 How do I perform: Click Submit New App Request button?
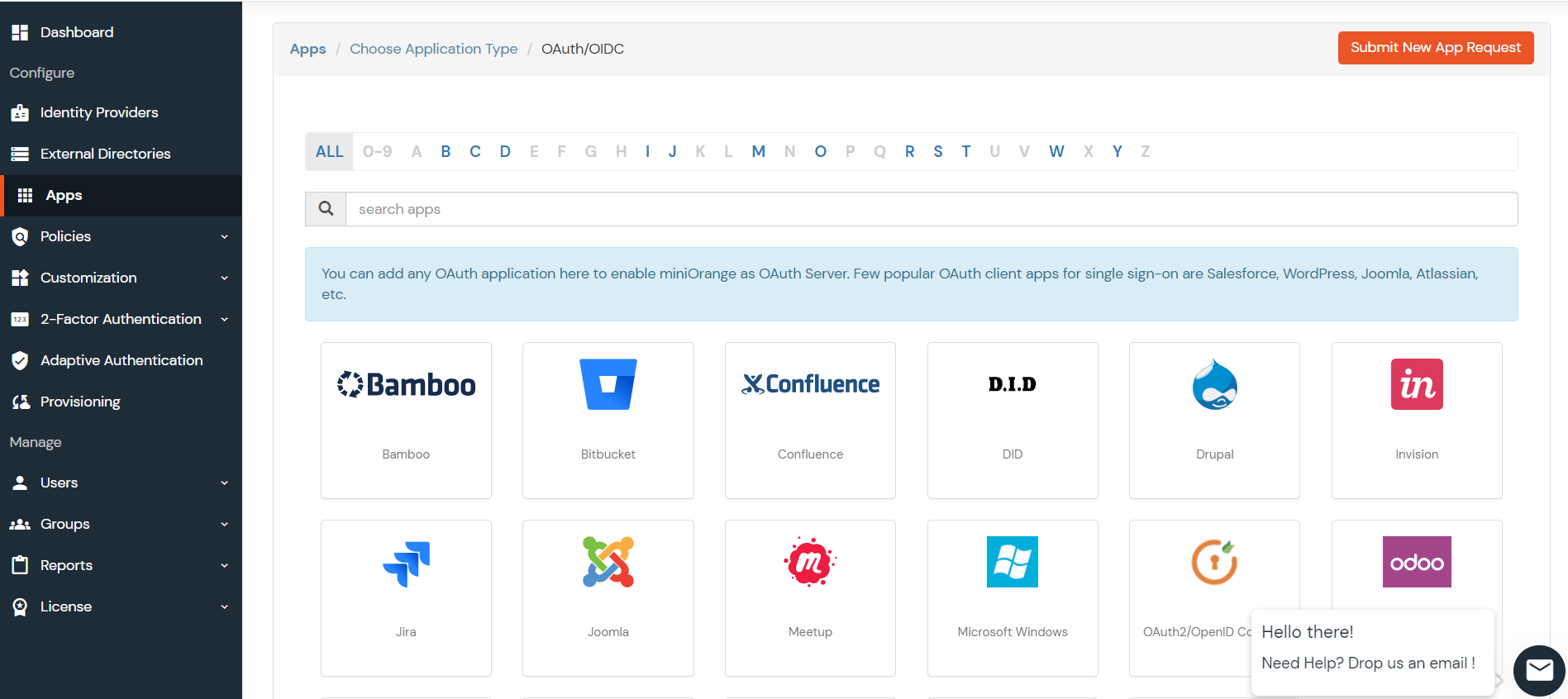[1436, 48]
